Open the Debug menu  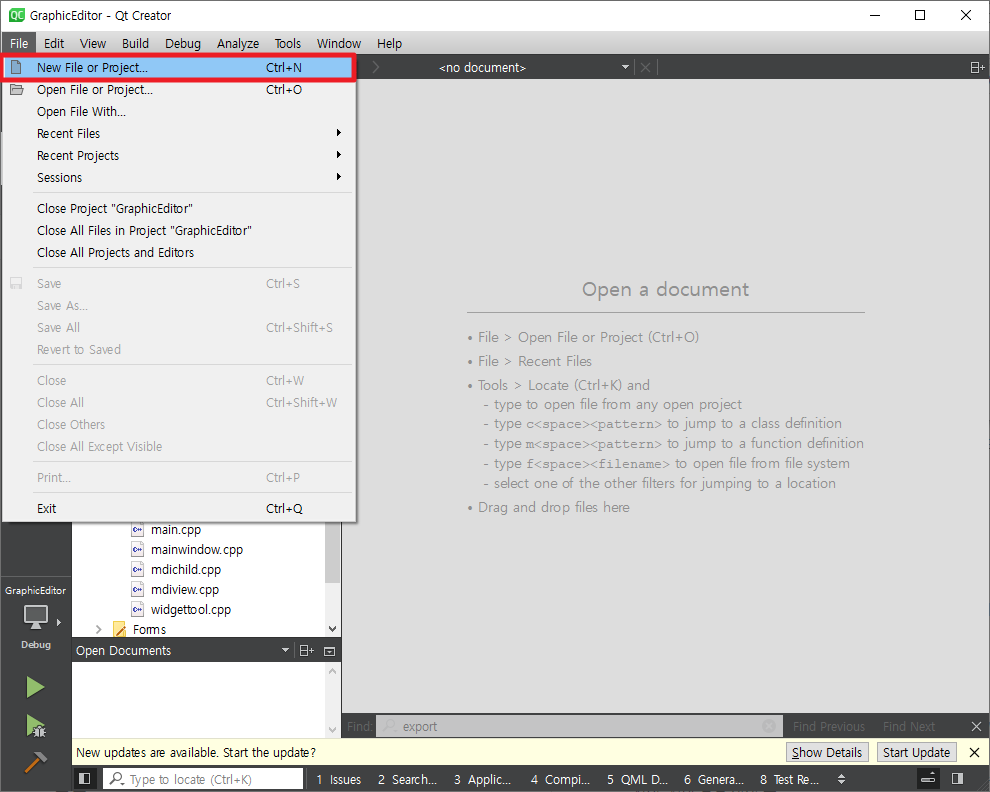point(182,44)
